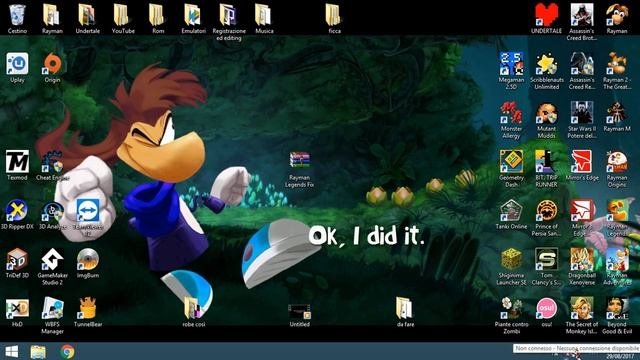Open WBFS Manager shortcut
Screen dimensions: 640x360
[x=52, y=309]
